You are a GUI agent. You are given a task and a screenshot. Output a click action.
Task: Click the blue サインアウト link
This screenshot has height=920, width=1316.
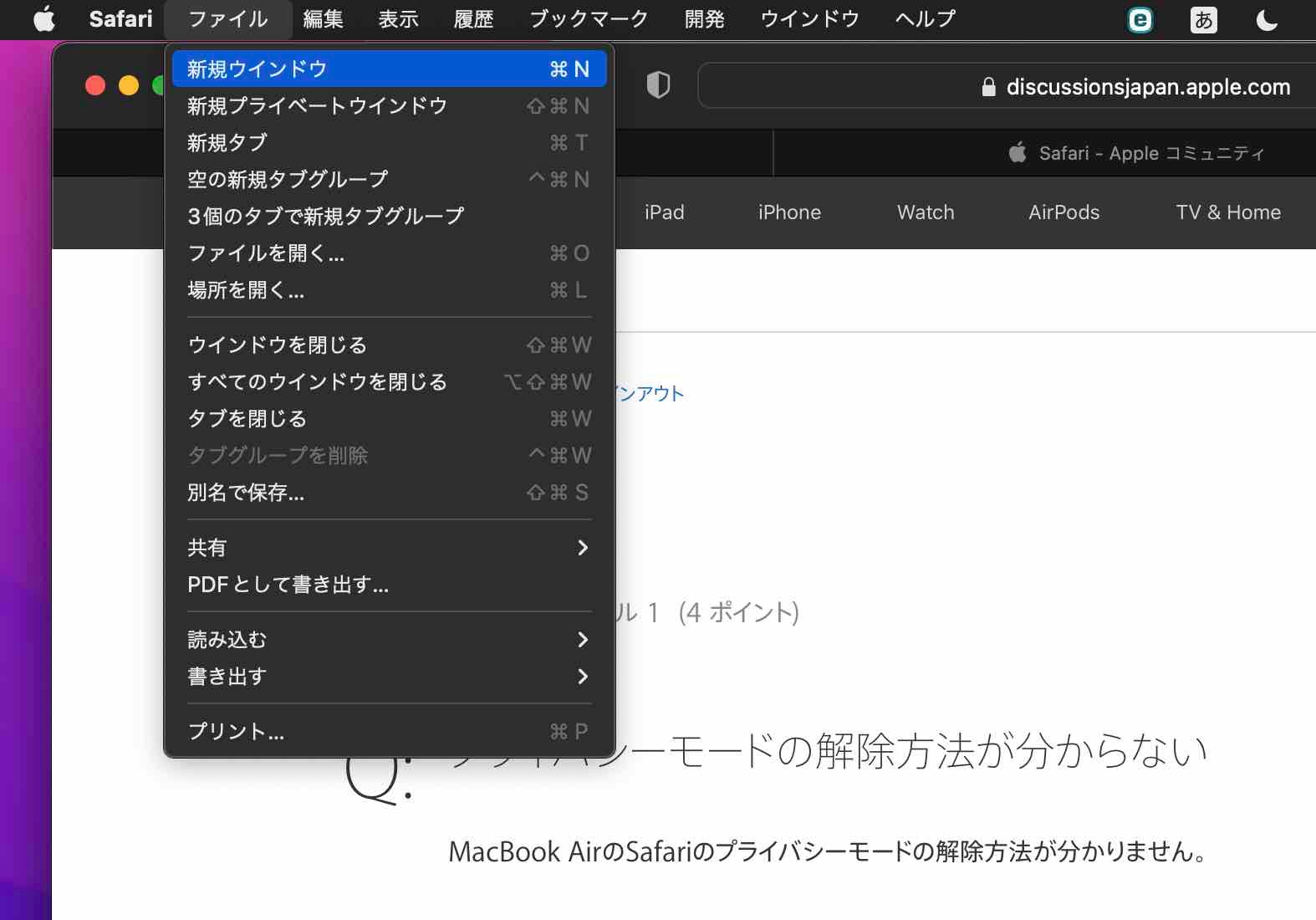tap(650, 393)
